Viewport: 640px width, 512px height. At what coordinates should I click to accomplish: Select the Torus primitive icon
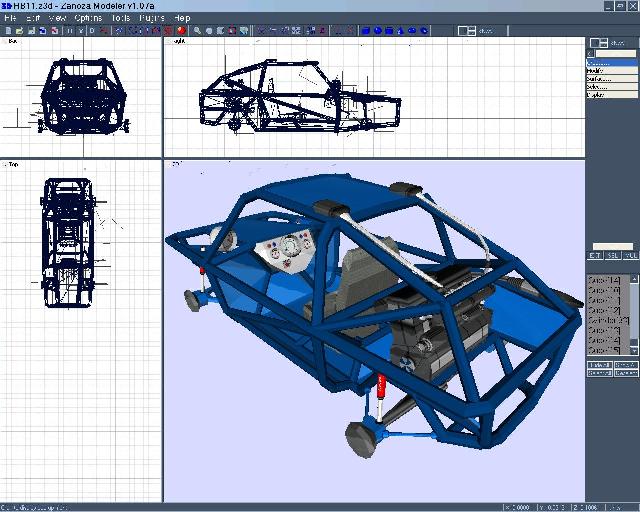[x=413, y=30]
